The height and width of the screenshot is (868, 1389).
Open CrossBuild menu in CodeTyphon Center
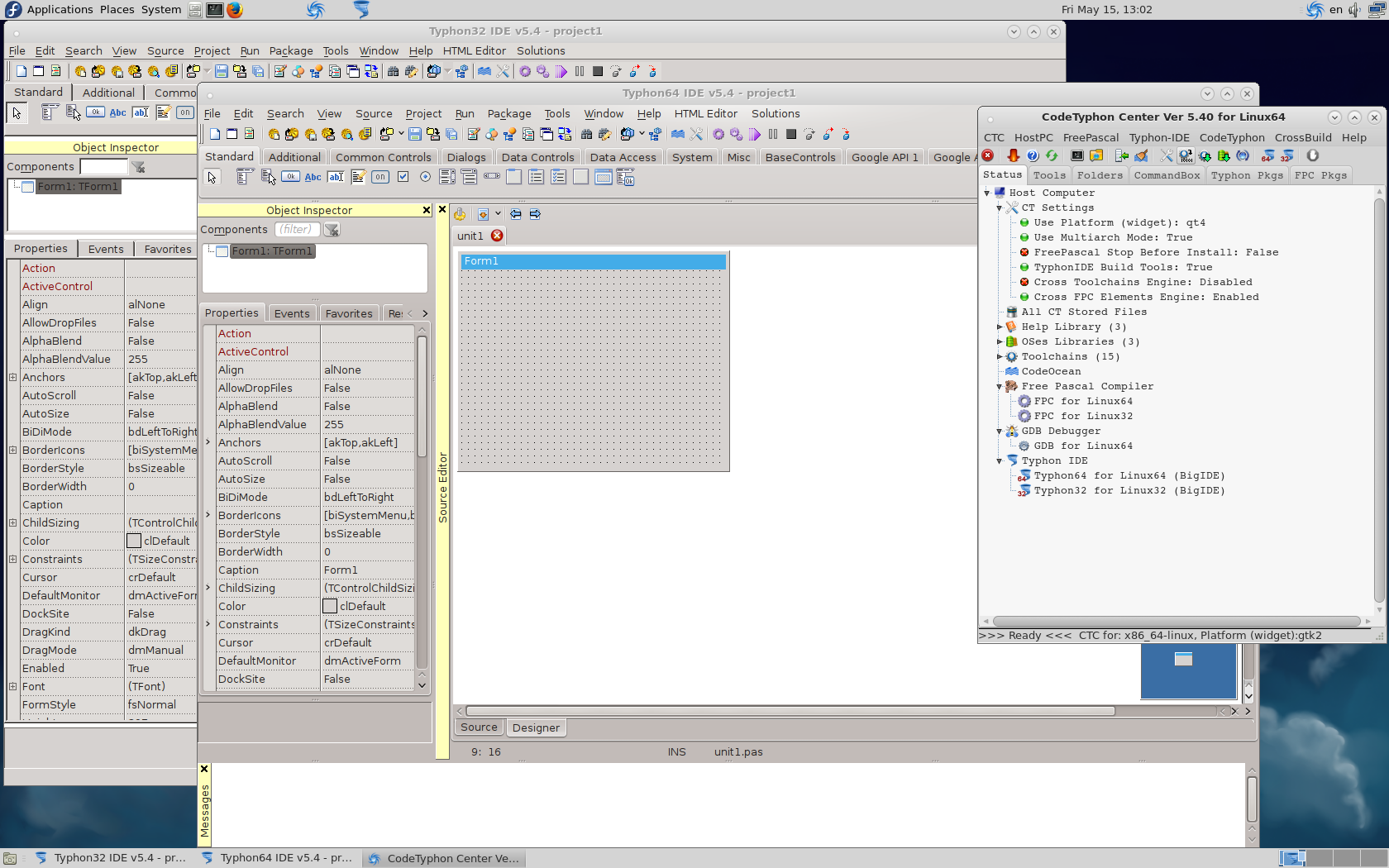[x=1303, y=137]
